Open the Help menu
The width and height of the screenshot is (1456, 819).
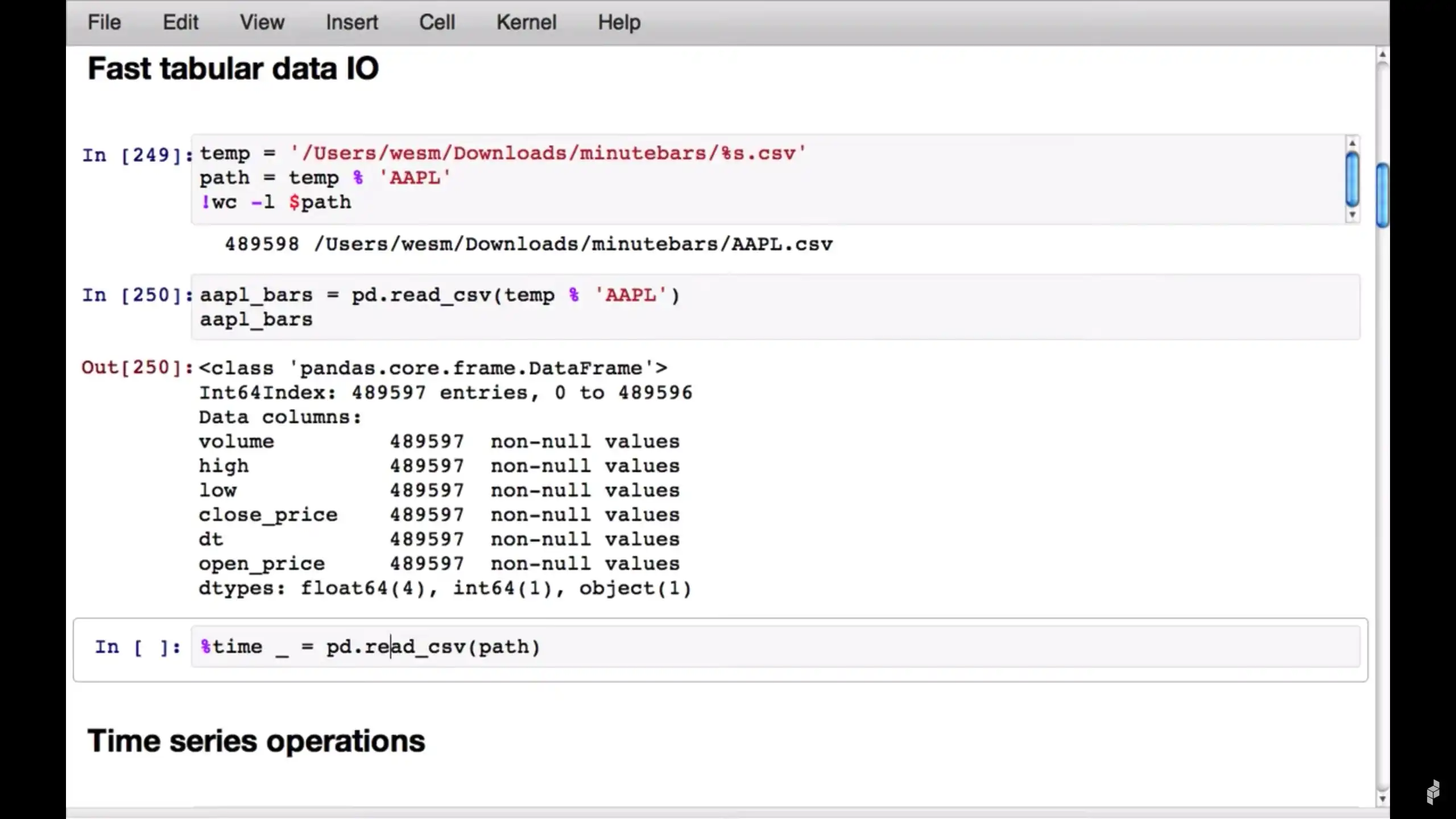pos(619,22)
